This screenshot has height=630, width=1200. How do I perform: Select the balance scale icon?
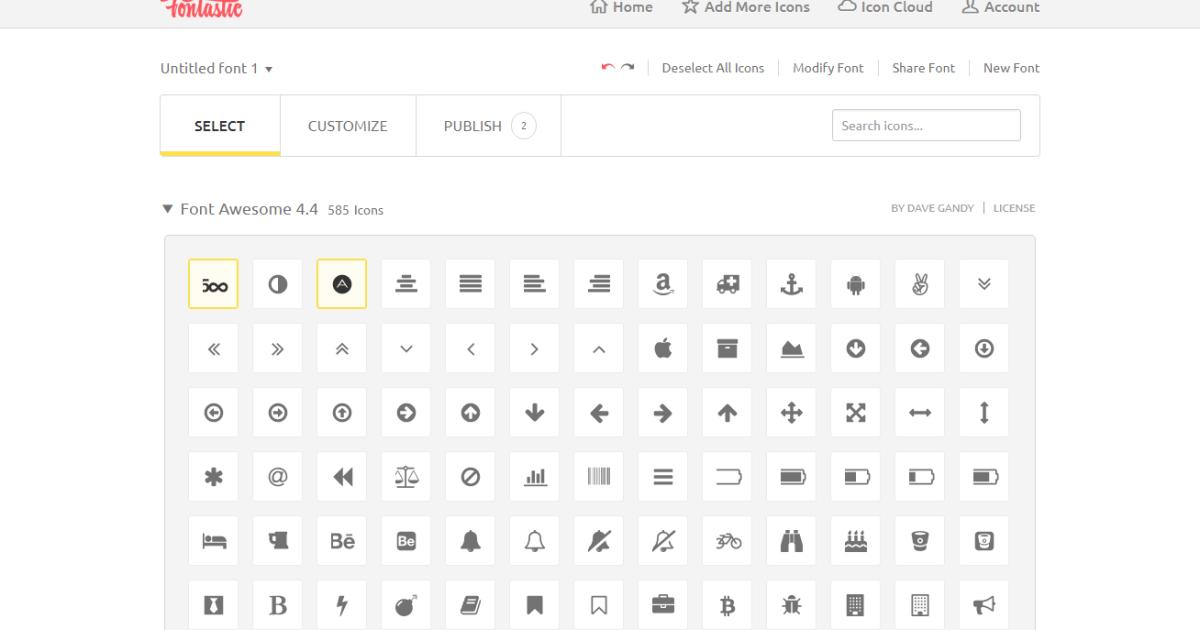[406, 477]
